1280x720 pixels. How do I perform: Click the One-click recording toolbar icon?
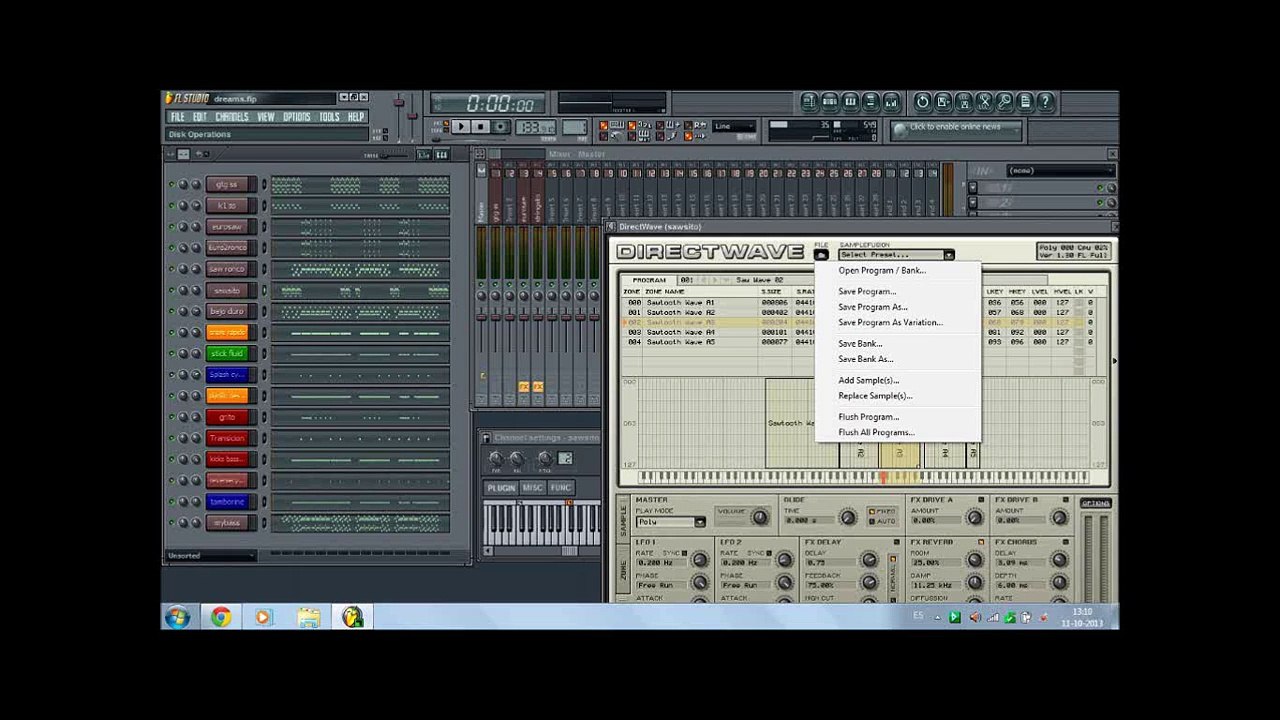[1004, 102]
